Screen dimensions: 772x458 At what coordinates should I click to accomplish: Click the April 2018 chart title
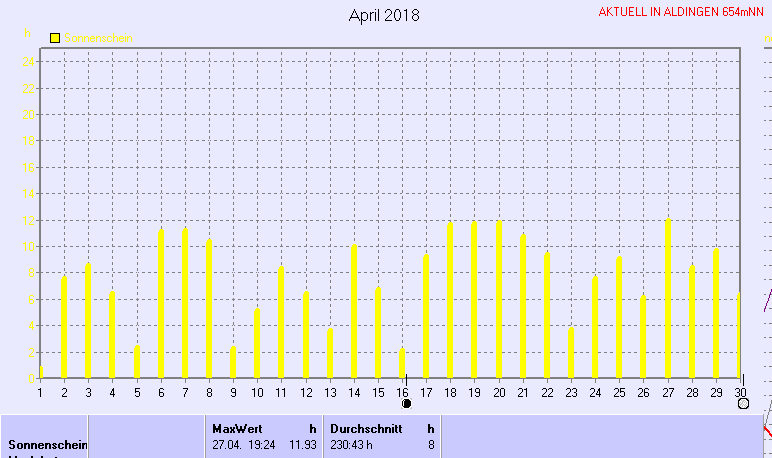(384, 16)
